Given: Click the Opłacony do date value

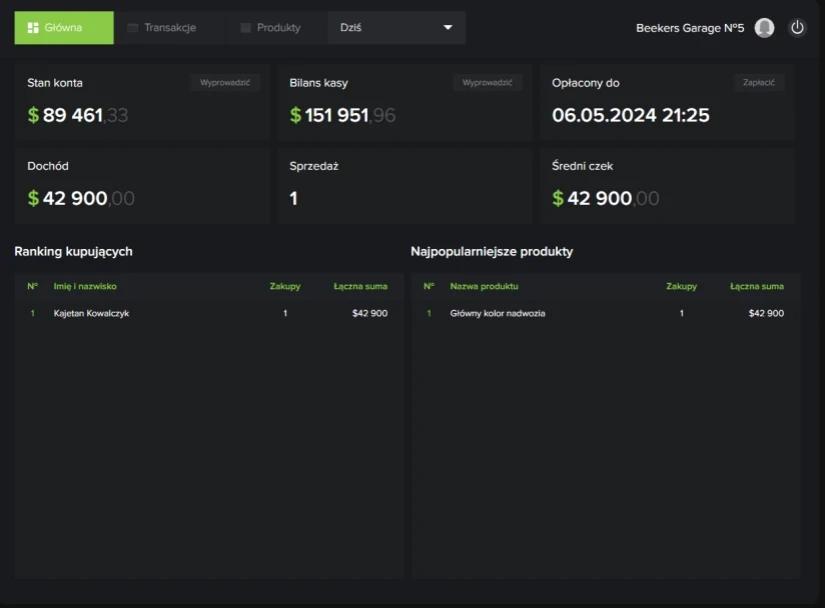Looking at the screenshot, I should 631,115.
